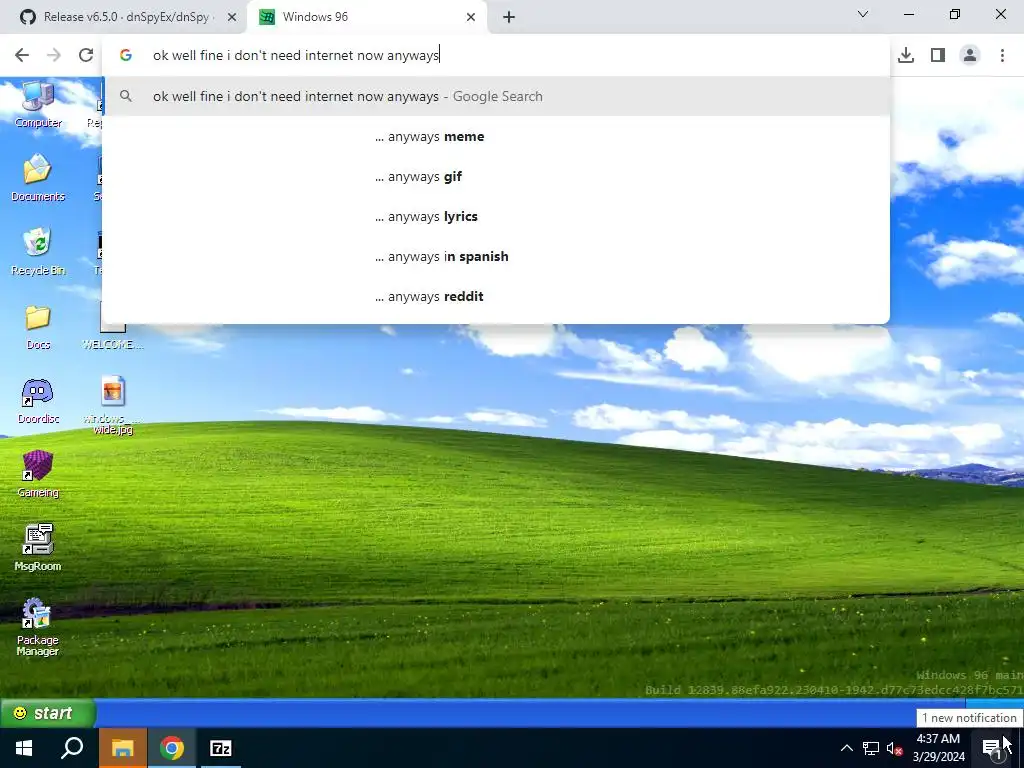Close the dnSpy release tab
Screen dimensions: 1024x768
232,17
